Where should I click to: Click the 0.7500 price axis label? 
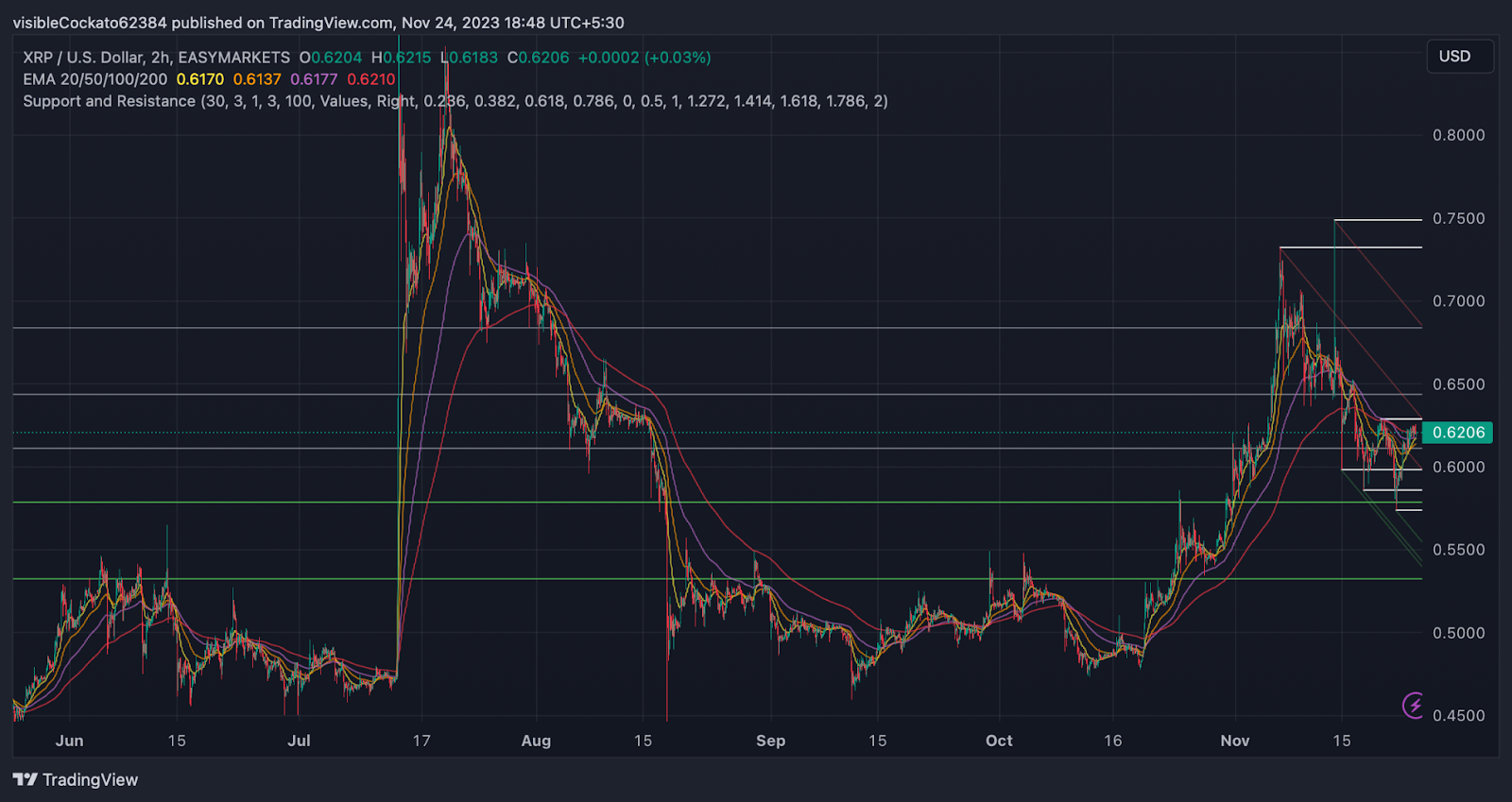click(x=1459, y=218)
